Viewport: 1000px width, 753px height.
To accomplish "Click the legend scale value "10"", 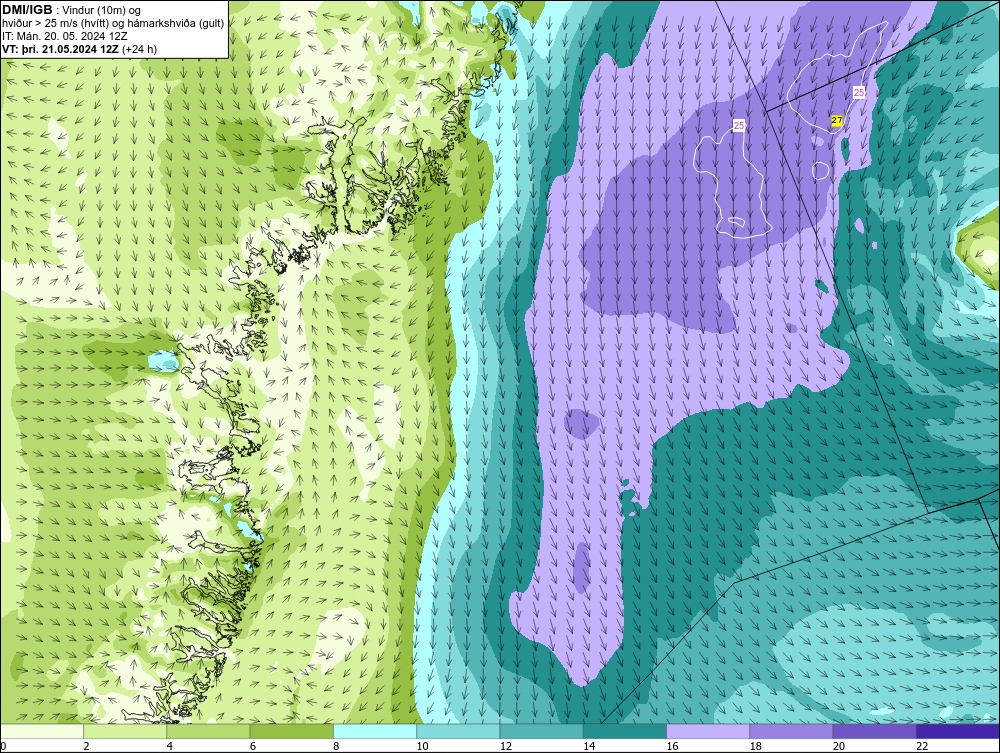I will coord(422,746).
